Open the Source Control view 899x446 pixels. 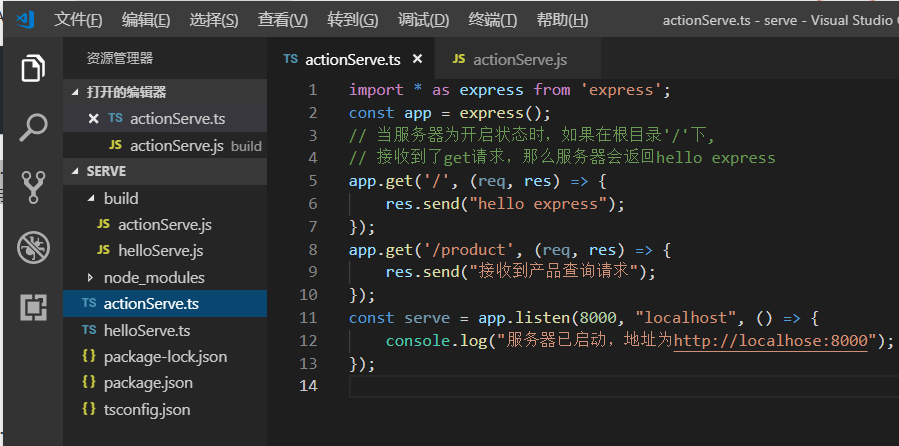tap(33, 187)
